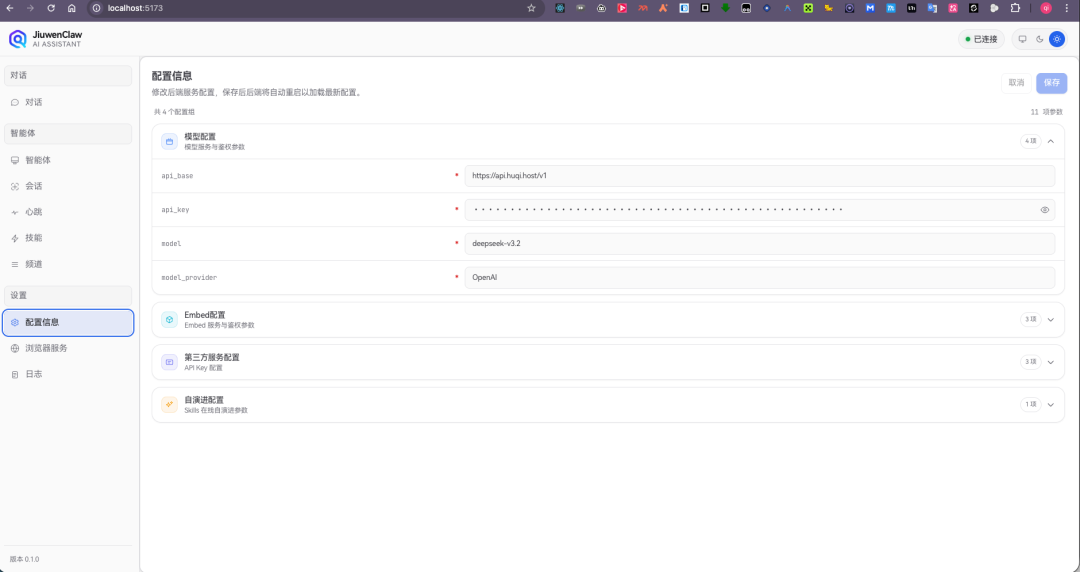Click the 4项 badge in 模型配置
The image size is (1080, 572).
click(x=1030, y=141)
